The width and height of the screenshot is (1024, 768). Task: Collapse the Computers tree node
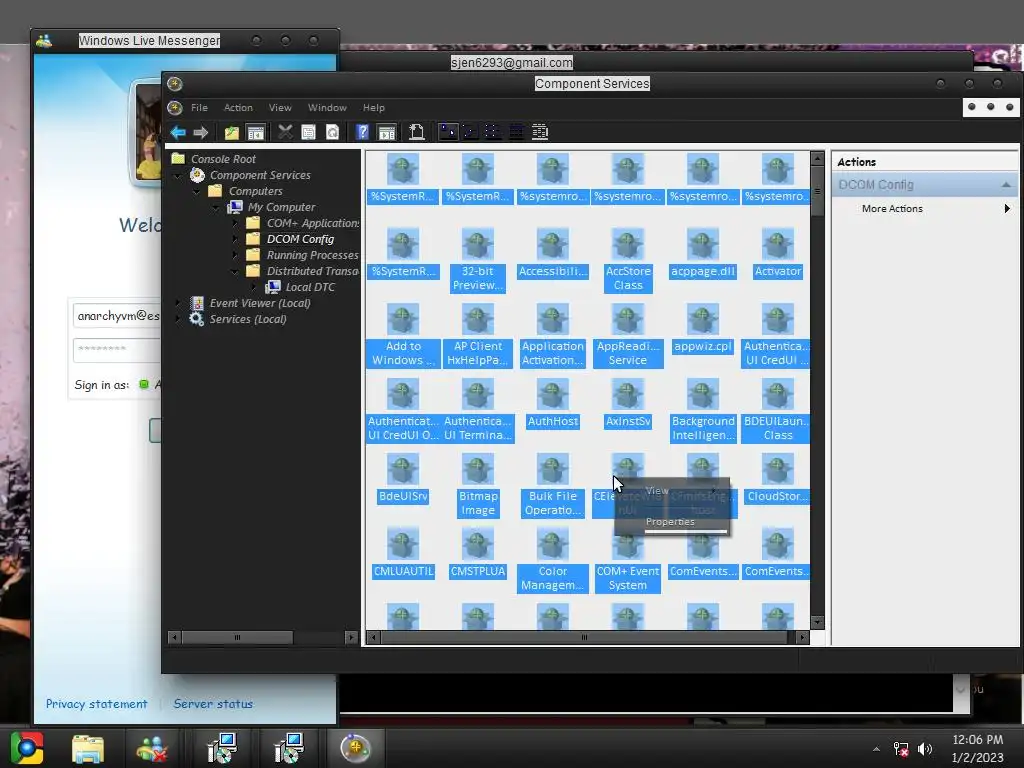point(197,191)
